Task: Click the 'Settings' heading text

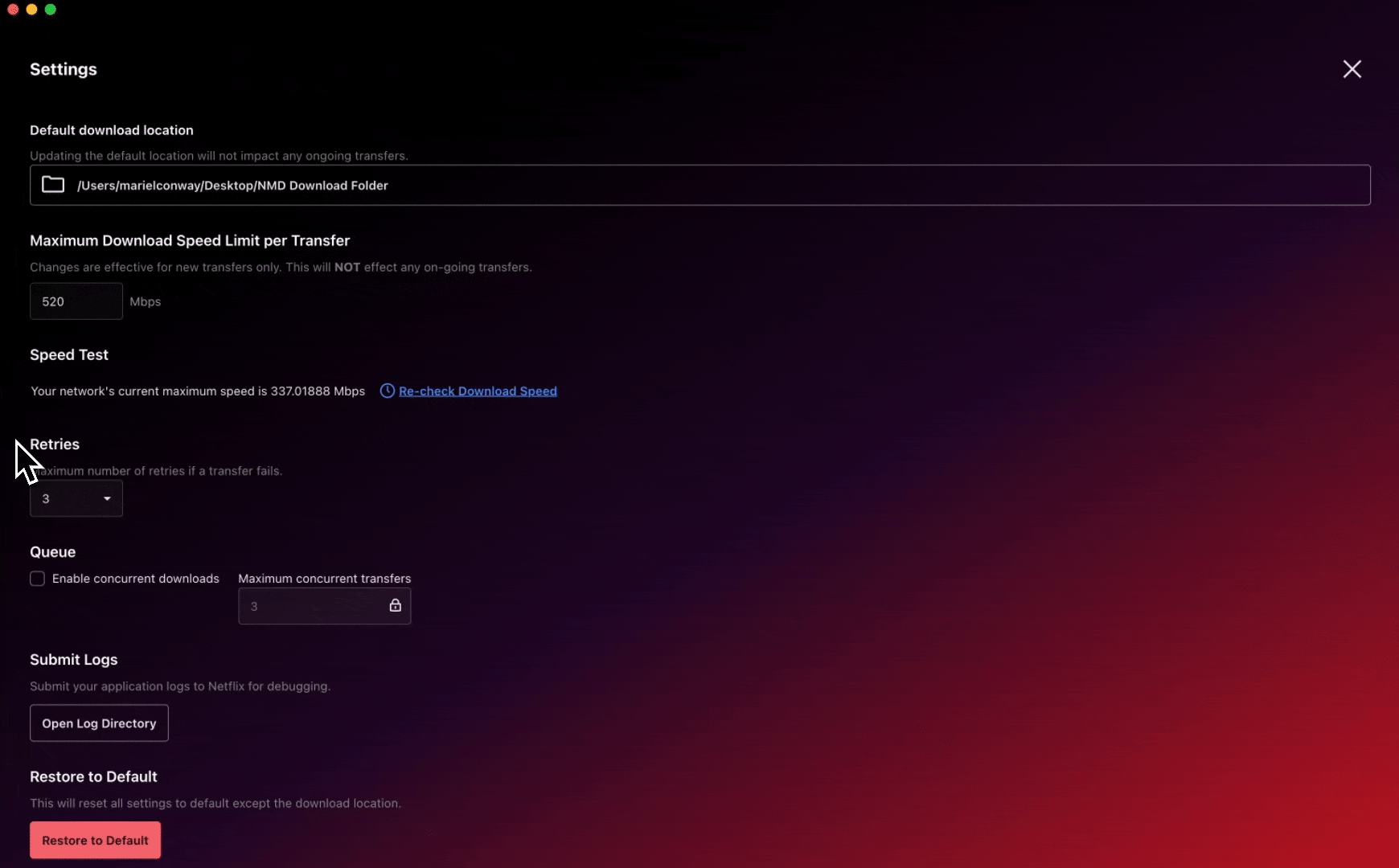Action: pyautogui.click(x=64, y=69)
